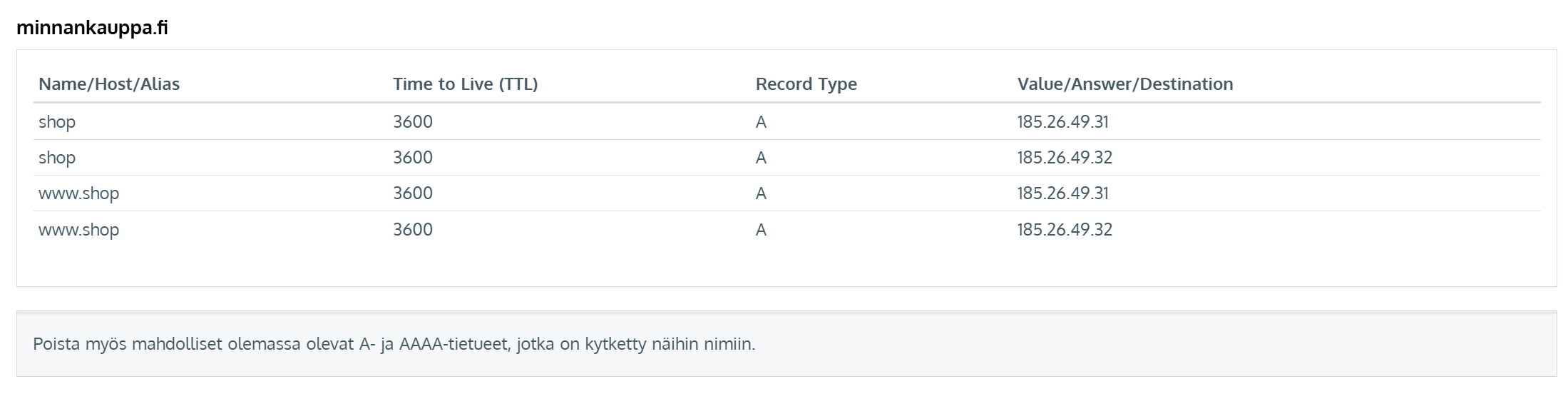
Task: Click the TTL 3600 value in last row
Action: pyautogui.click(x=413, y=230)
